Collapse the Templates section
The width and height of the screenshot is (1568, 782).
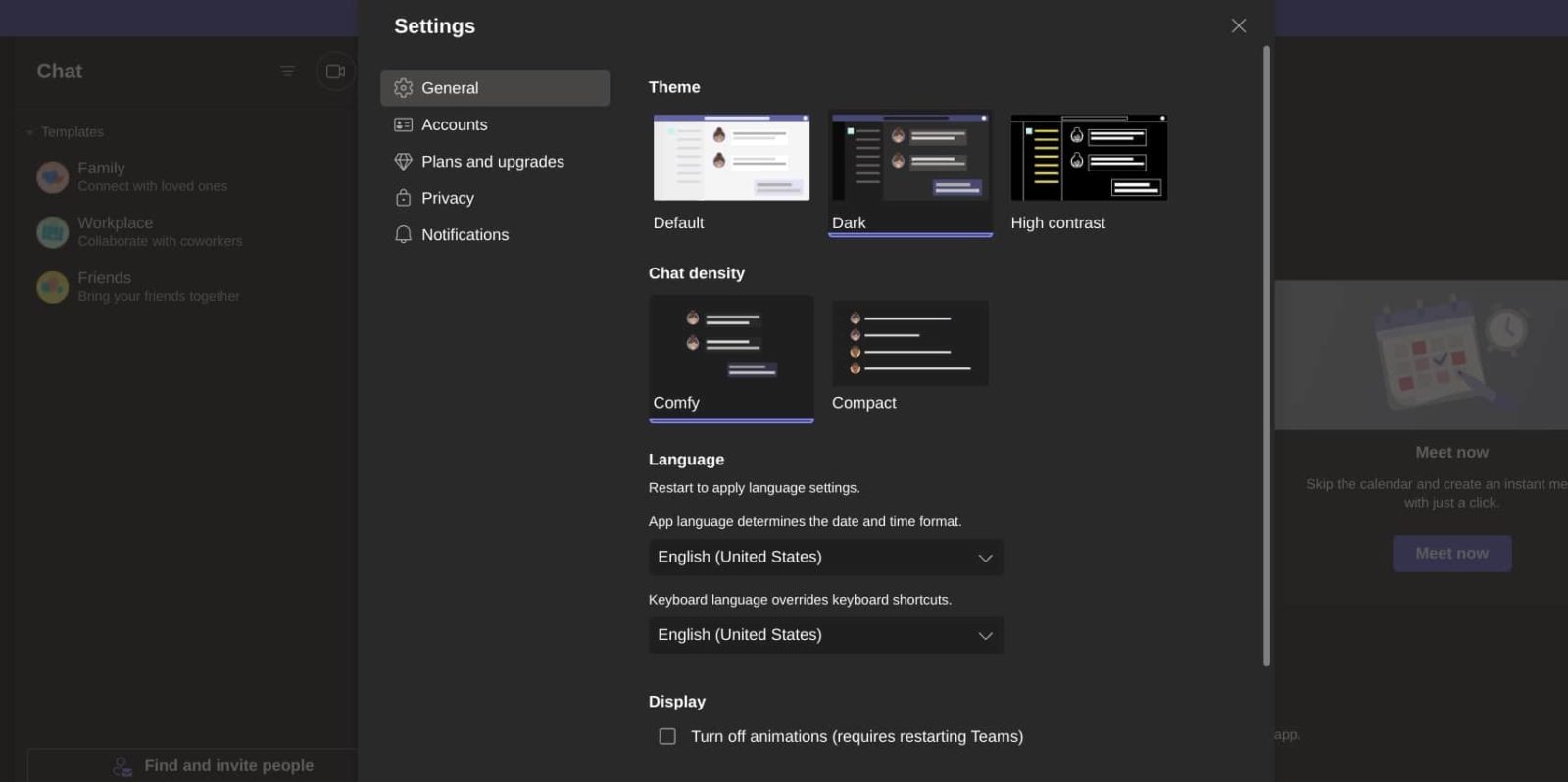[29, 131]
